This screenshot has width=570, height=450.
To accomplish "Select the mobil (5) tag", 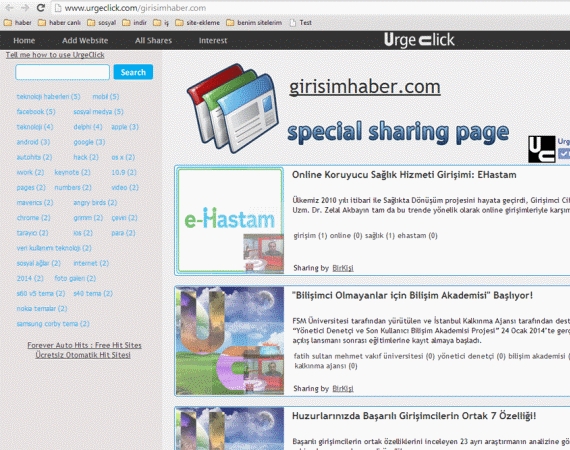I will 105,96.
